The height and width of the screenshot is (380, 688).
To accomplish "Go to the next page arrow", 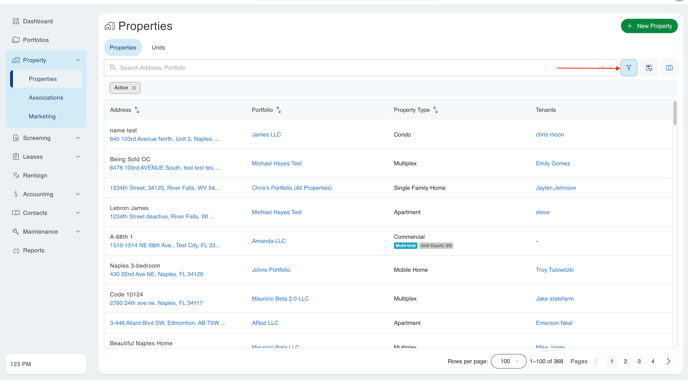I will [668, 361].
